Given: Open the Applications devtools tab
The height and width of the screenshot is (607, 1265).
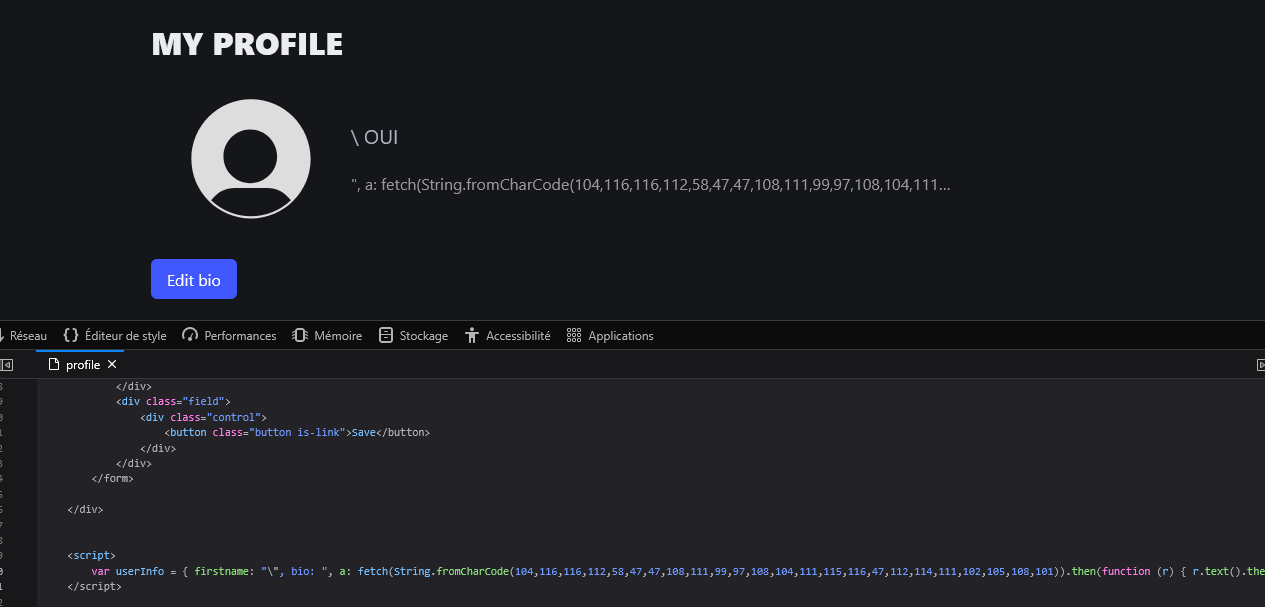Looking at the screenshot, I should coord(610,336).
